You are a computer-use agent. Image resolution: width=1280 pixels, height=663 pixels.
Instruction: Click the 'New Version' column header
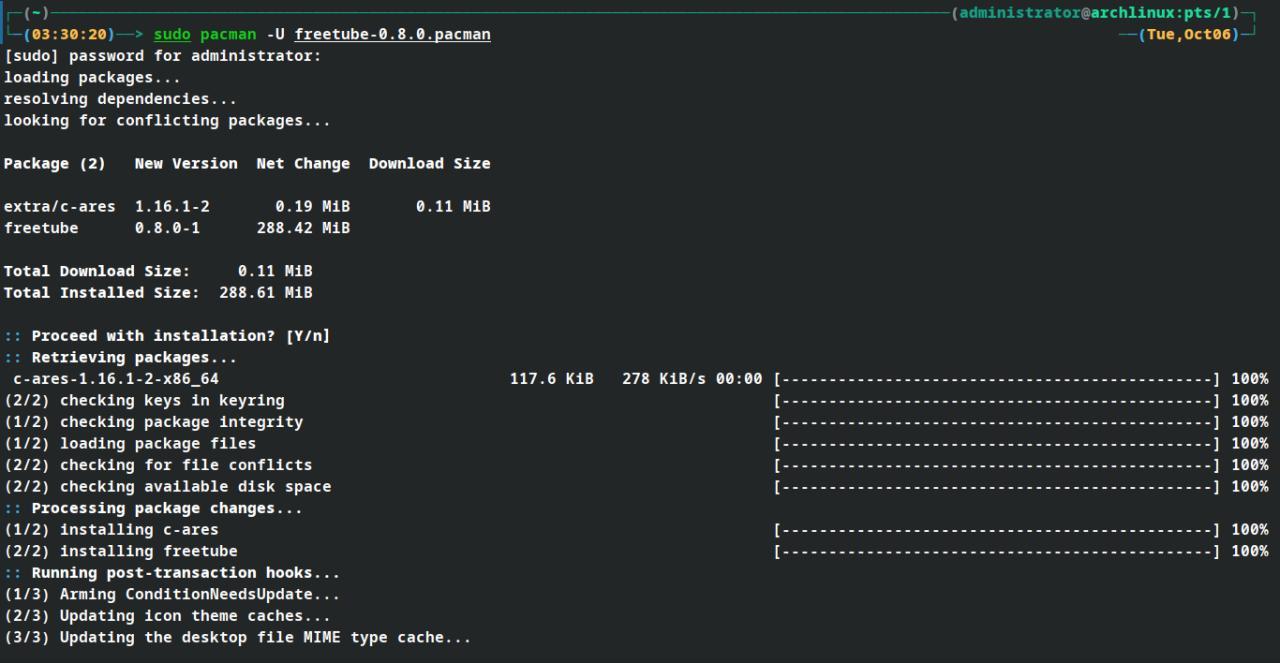pos(186,164)
